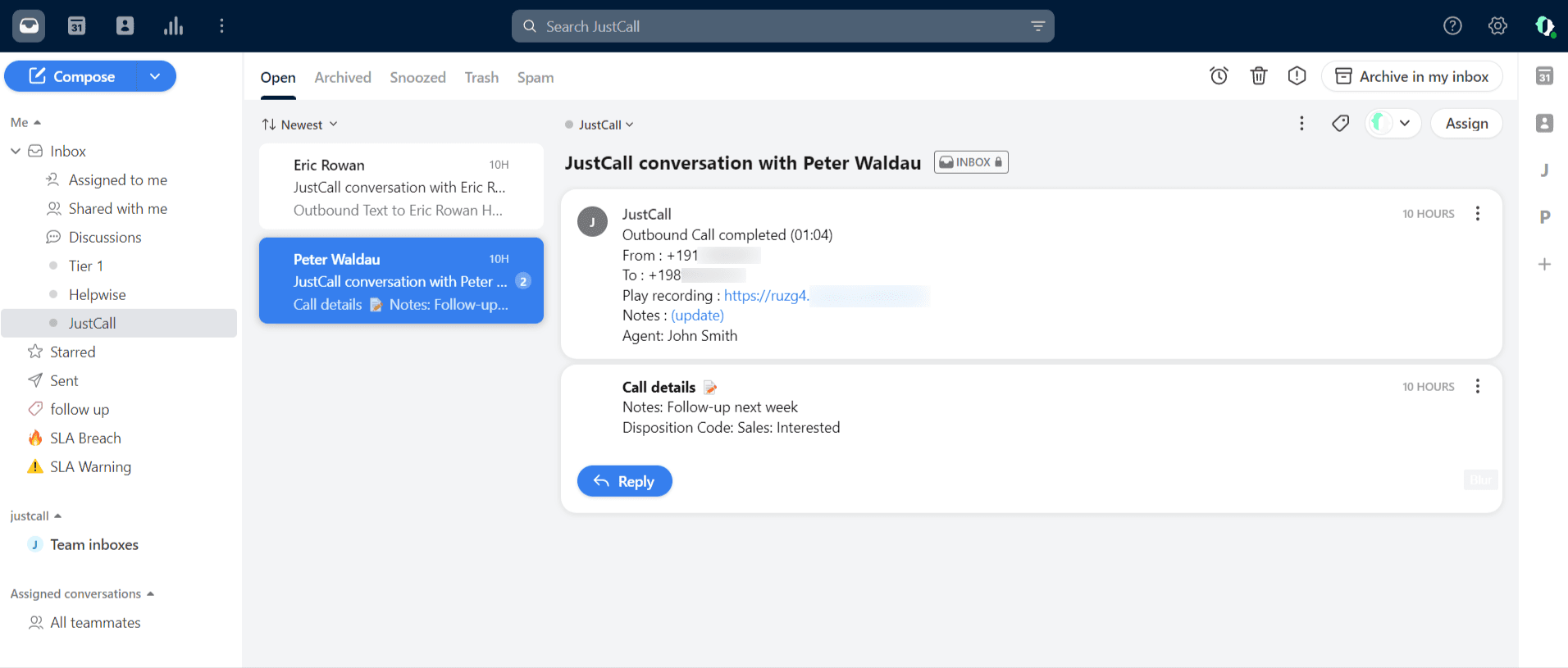Open the assignee avatar dropdown

coord(1393,124)
